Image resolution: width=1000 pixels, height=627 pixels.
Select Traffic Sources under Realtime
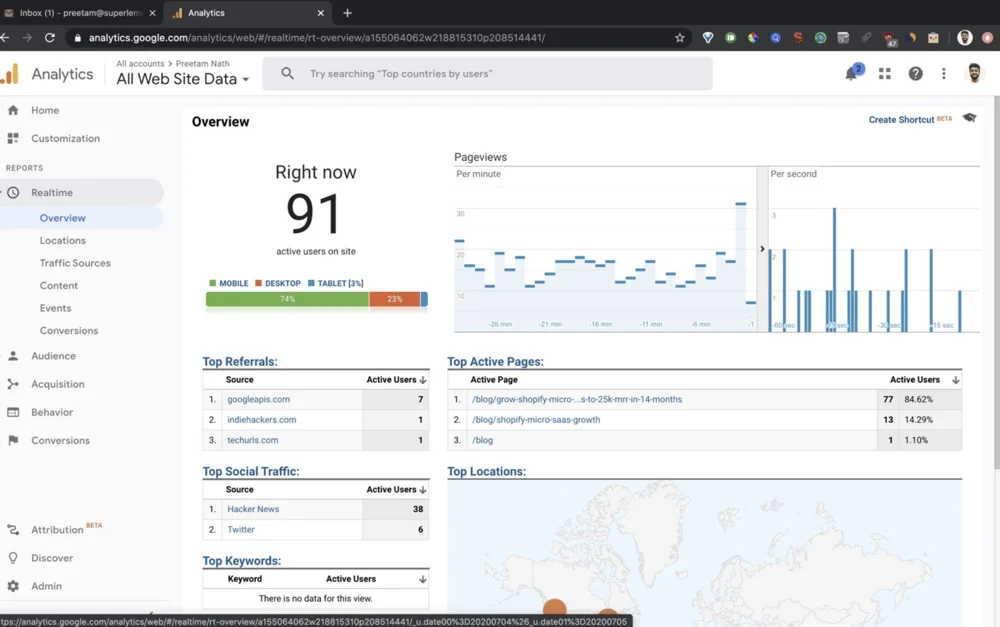(75, 263)
